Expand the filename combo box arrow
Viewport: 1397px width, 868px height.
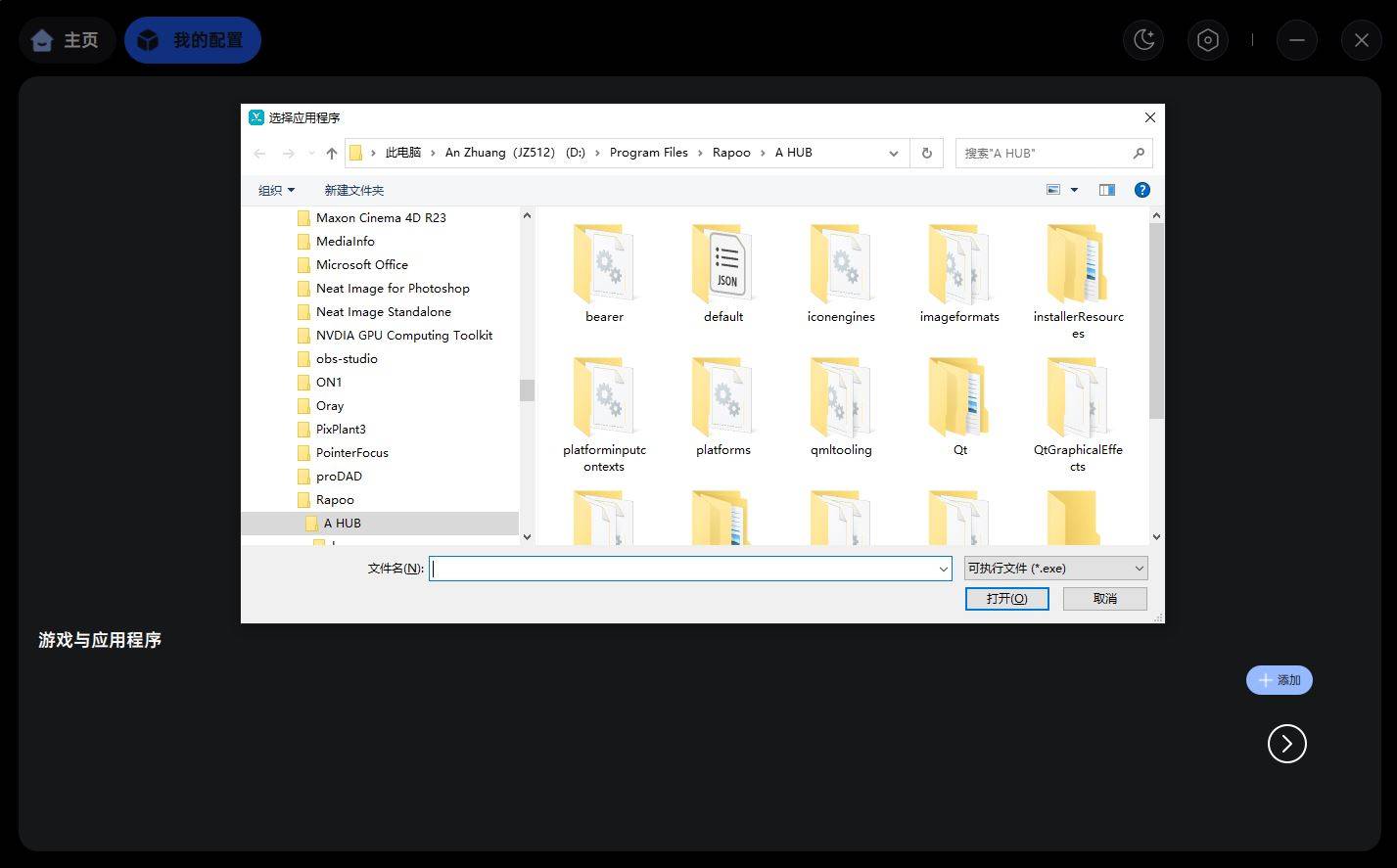944,569
